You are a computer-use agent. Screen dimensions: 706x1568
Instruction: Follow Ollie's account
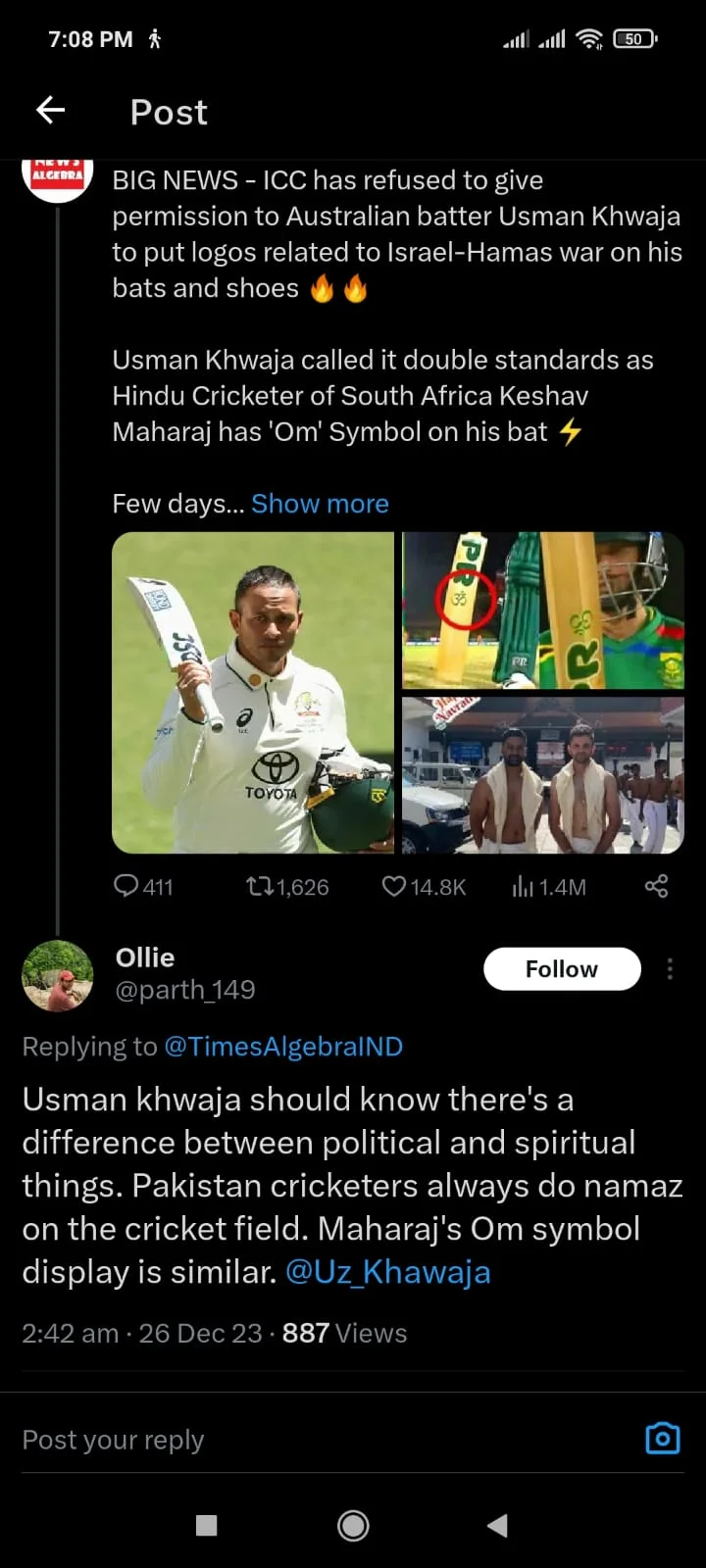(x=561, y=968)
